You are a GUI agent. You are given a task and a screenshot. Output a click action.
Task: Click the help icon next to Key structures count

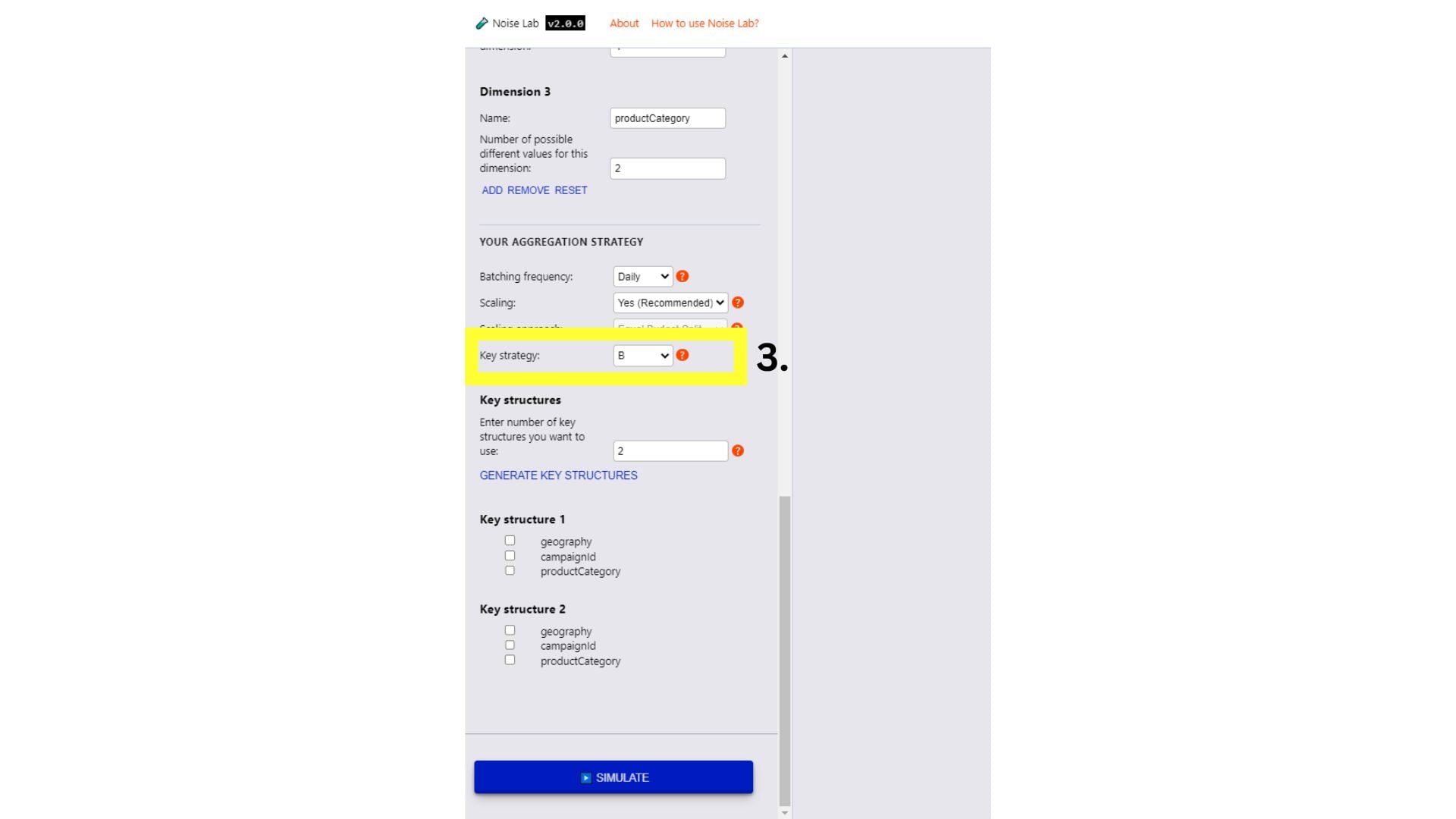coord(739,451)
